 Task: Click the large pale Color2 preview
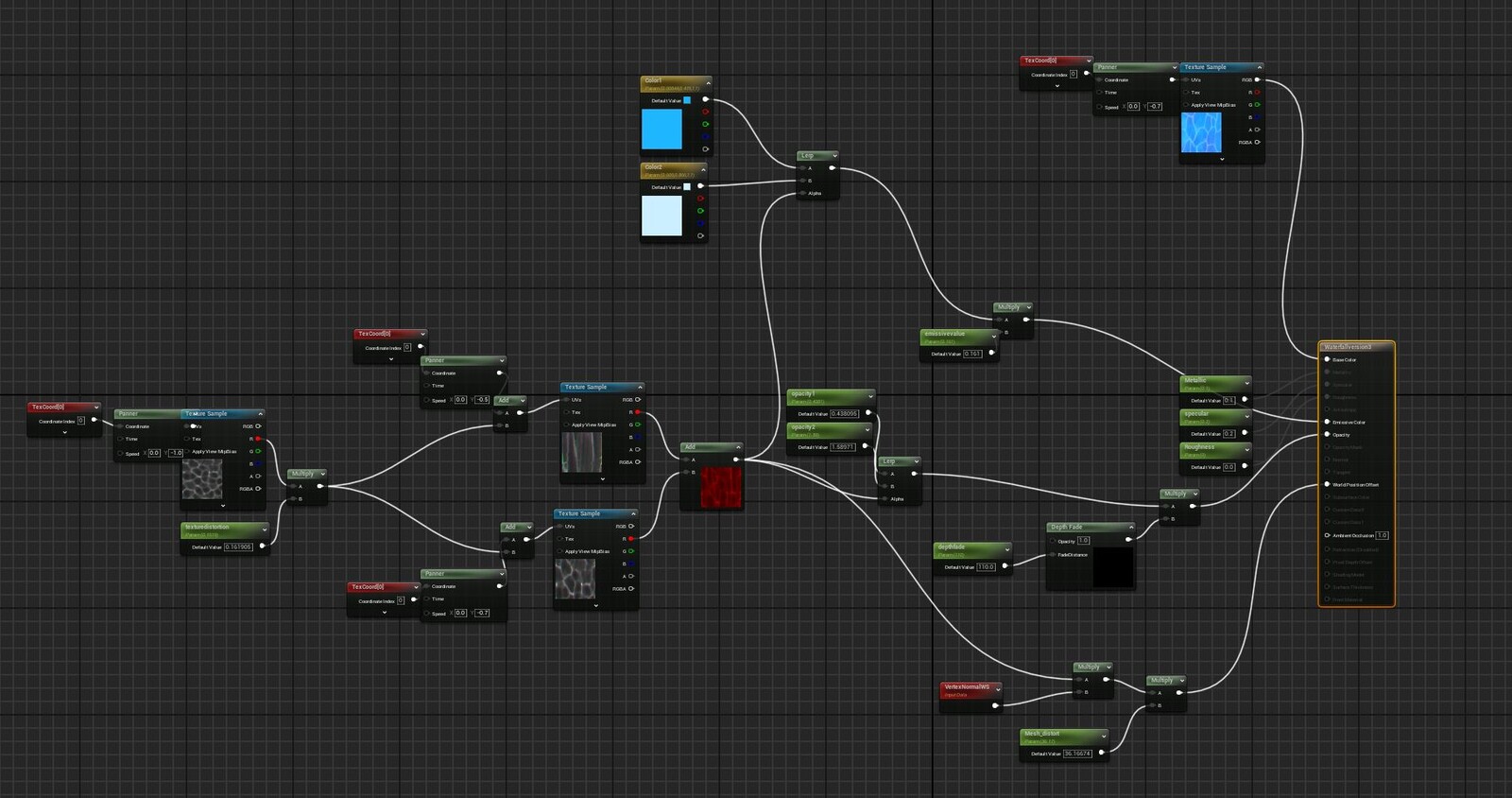(x=661, y=216)
